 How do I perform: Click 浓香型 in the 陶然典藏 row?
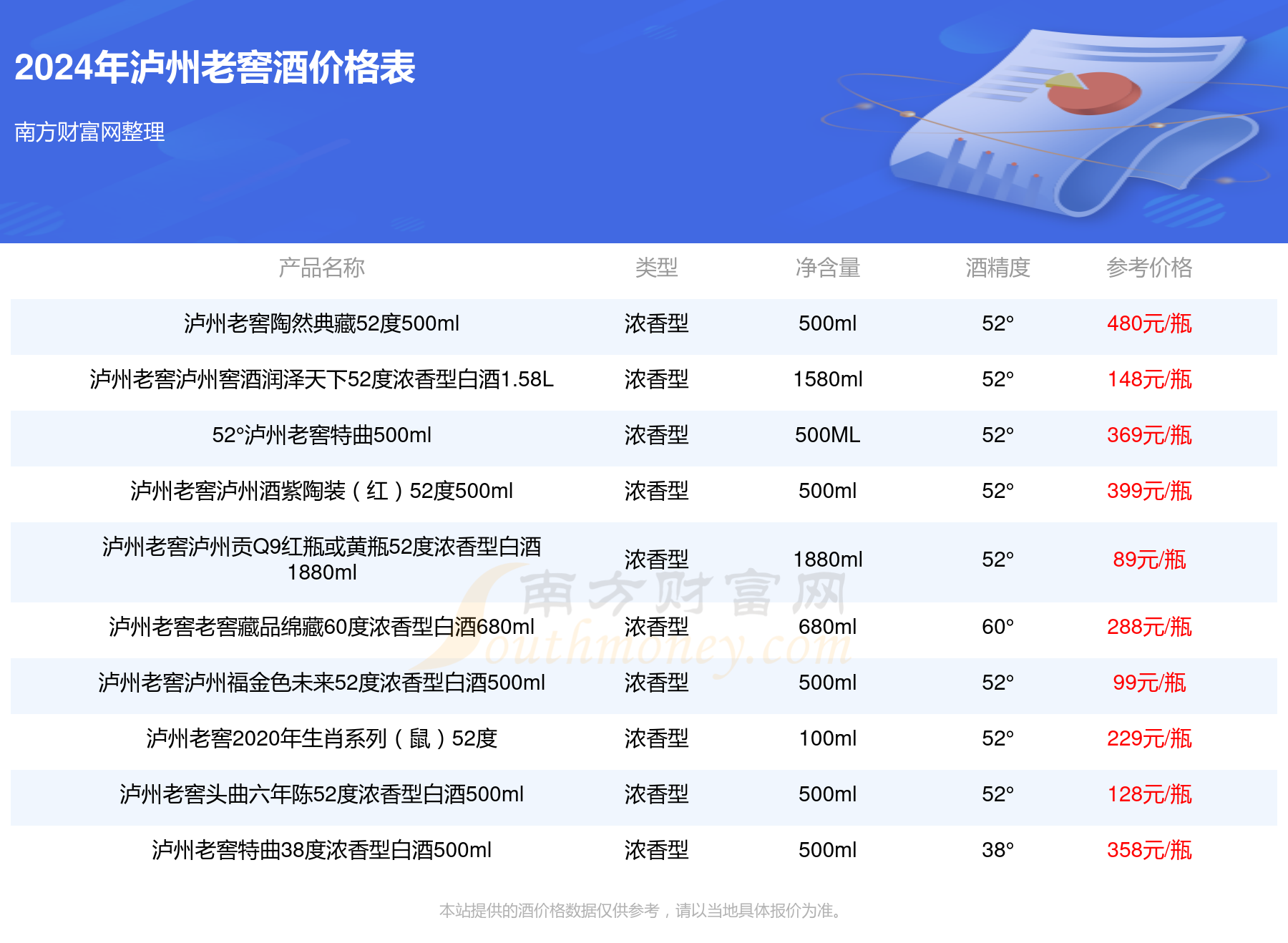pos(656,323)
